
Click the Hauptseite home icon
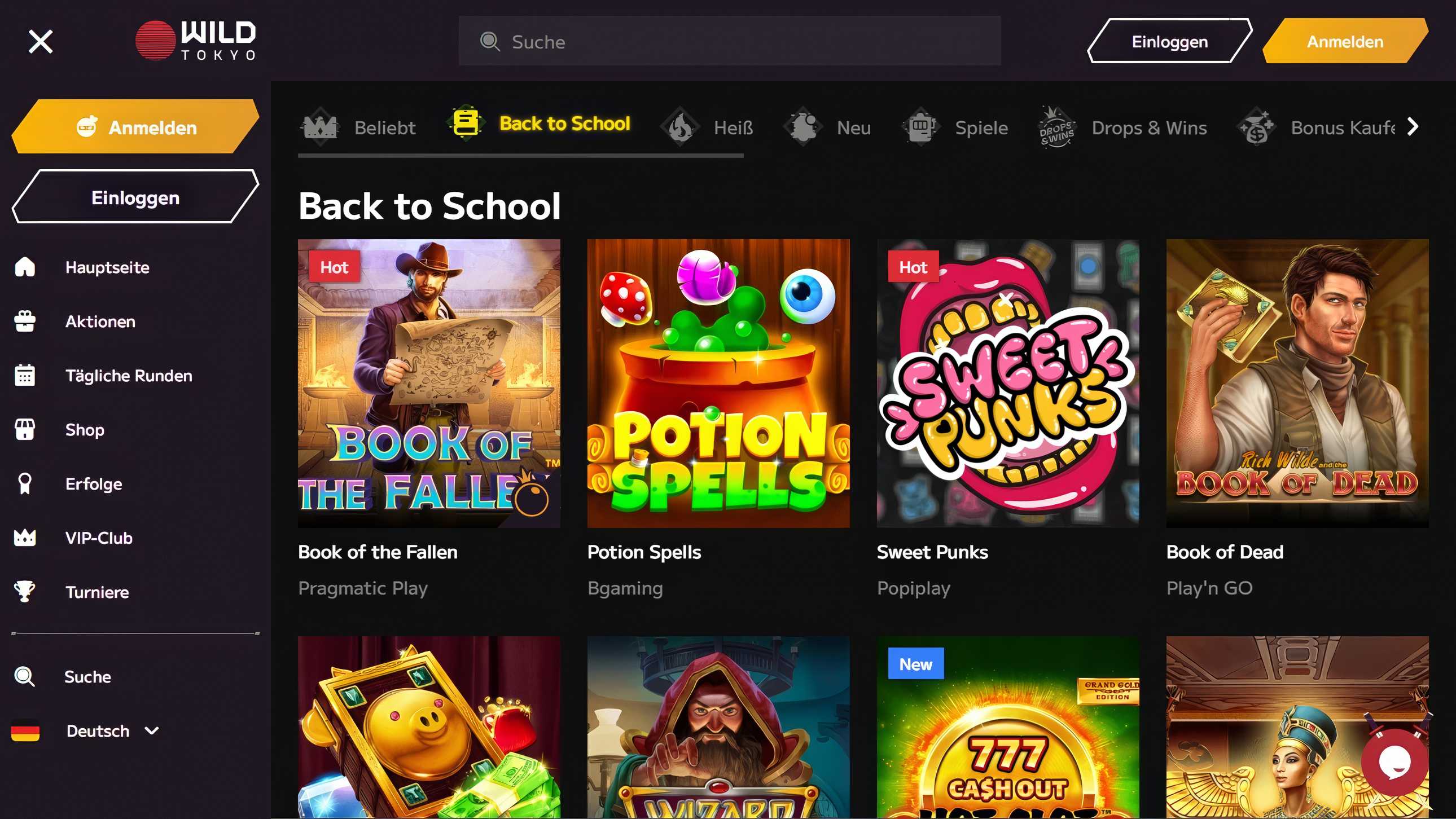[x=25, y=267]
